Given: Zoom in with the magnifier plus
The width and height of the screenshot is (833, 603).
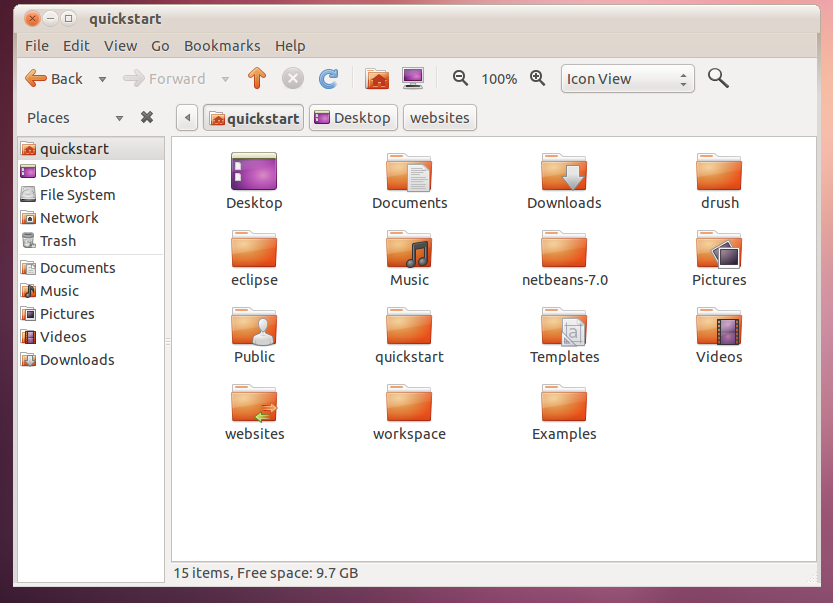Looking at the screenshot, I should [538, 78].
